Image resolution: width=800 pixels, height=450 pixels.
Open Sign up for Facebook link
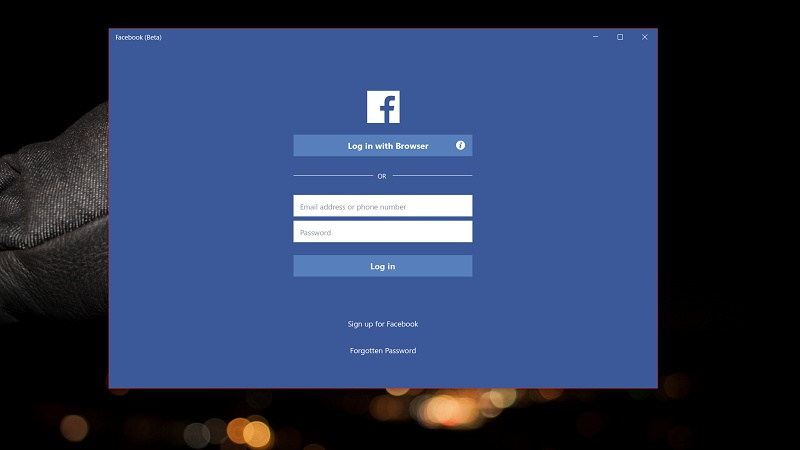pos(383,324)
